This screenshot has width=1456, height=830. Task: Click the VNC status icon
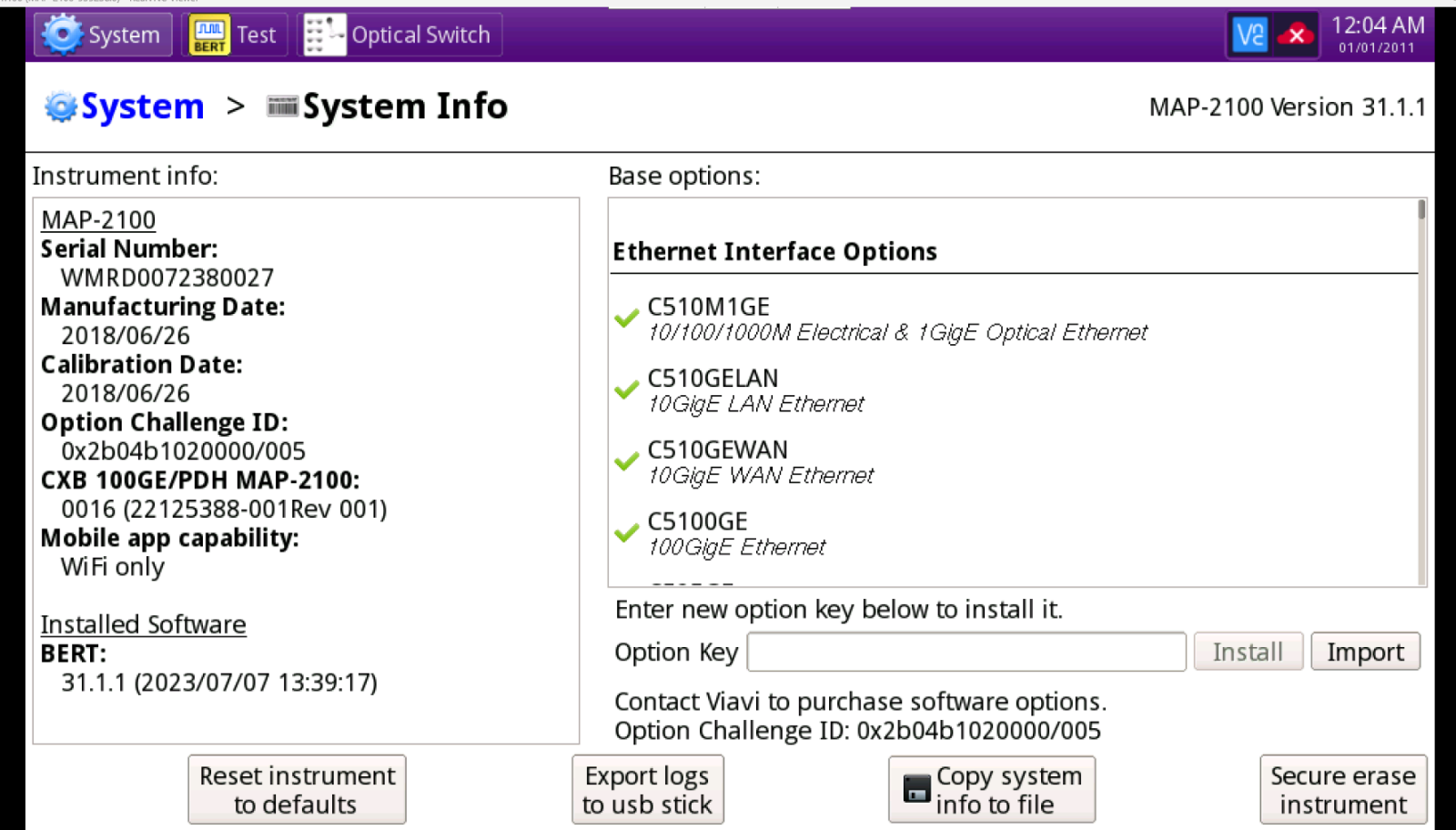pyautogui.click(x=1249, y=35)
